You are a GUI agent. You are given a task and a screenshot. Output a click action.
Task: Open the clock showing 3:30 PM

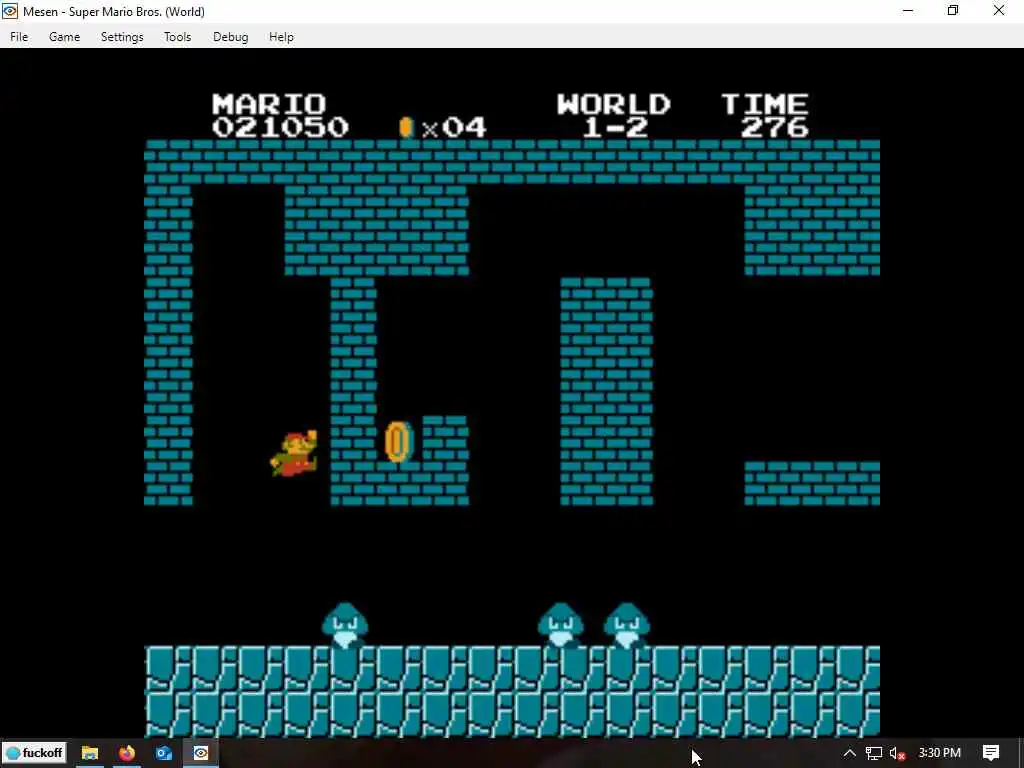click(939, 753)
